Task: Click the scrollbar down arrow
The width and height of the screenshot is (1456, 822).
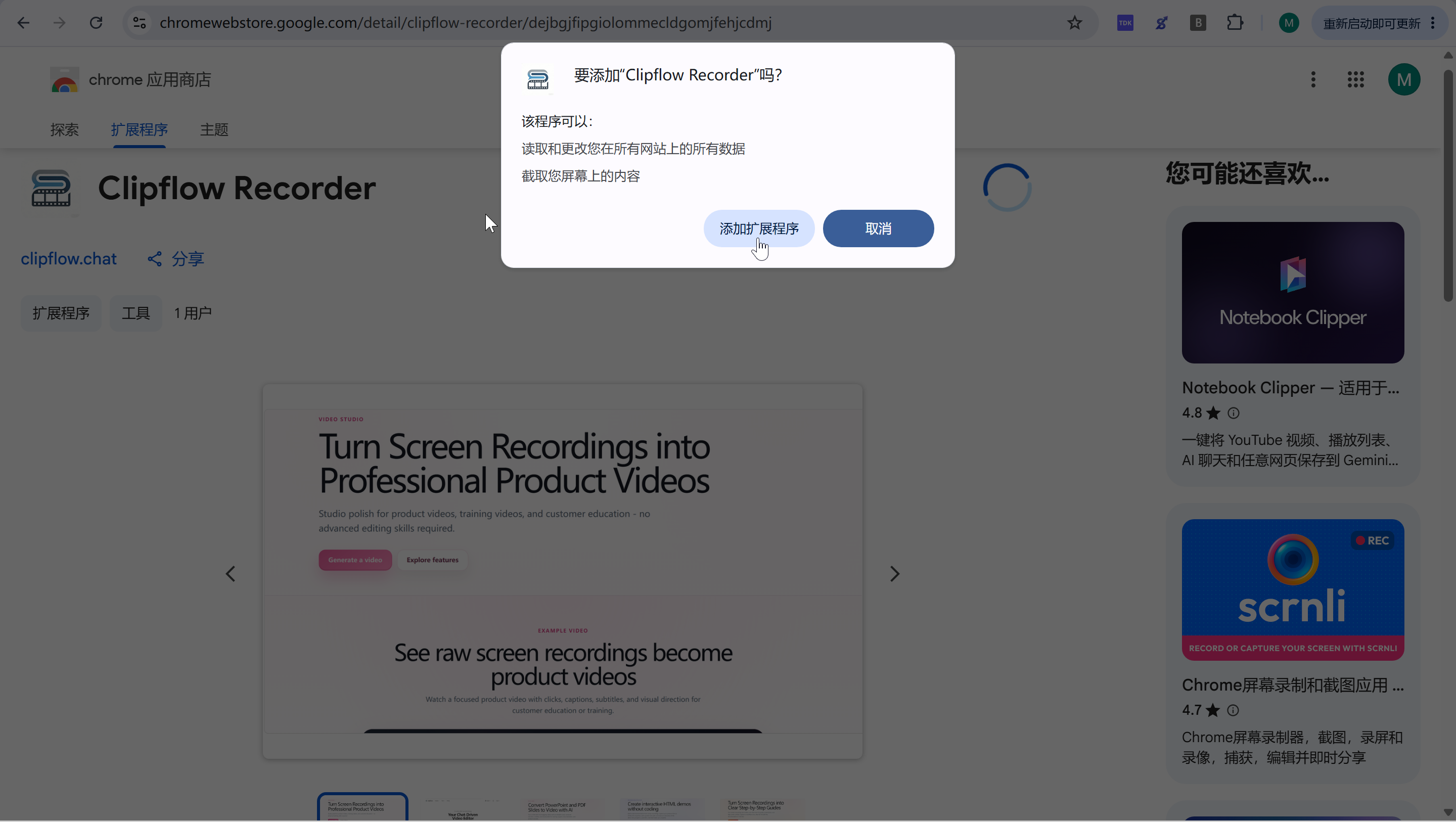Action: coord(1447,813)
